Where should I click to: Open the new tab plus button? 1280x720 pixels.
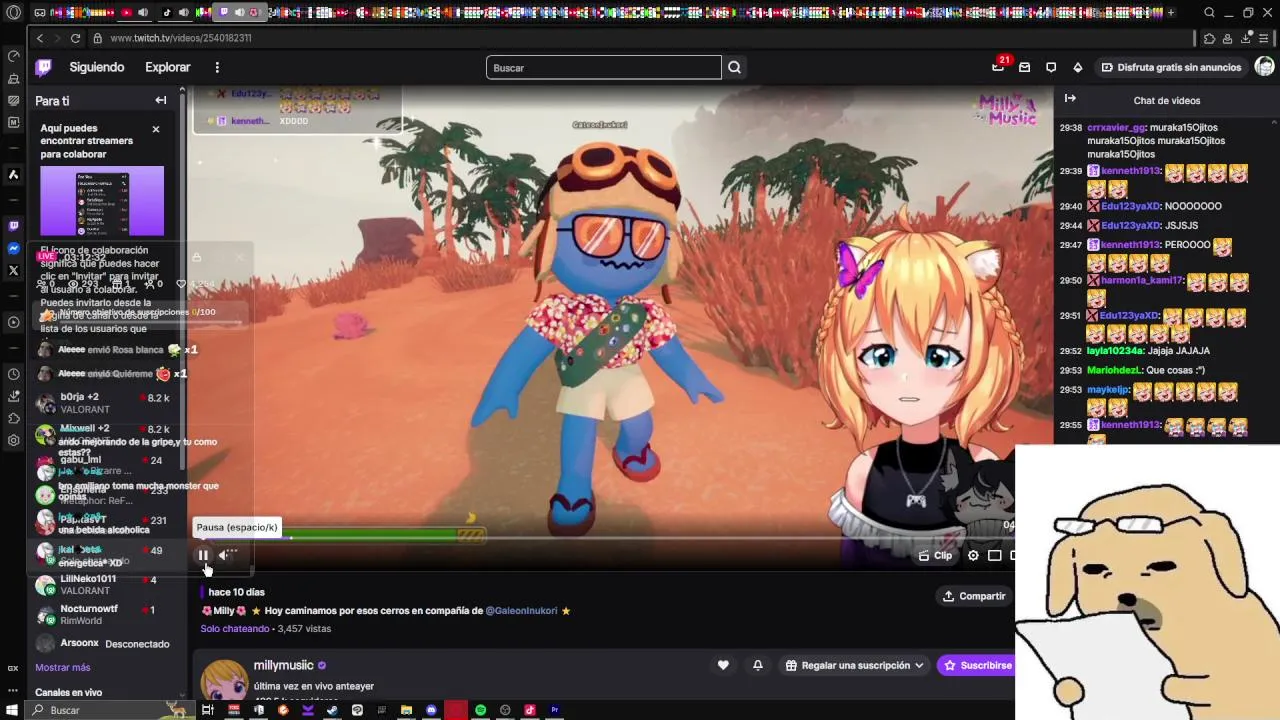(x=1171, y=13)
